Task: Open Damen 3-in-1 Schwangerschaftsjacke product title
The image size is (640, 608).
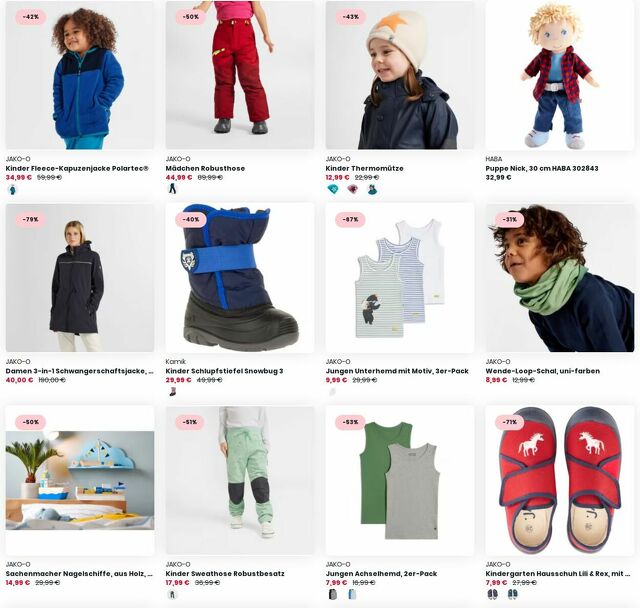Action: click(x=80, y=371)
